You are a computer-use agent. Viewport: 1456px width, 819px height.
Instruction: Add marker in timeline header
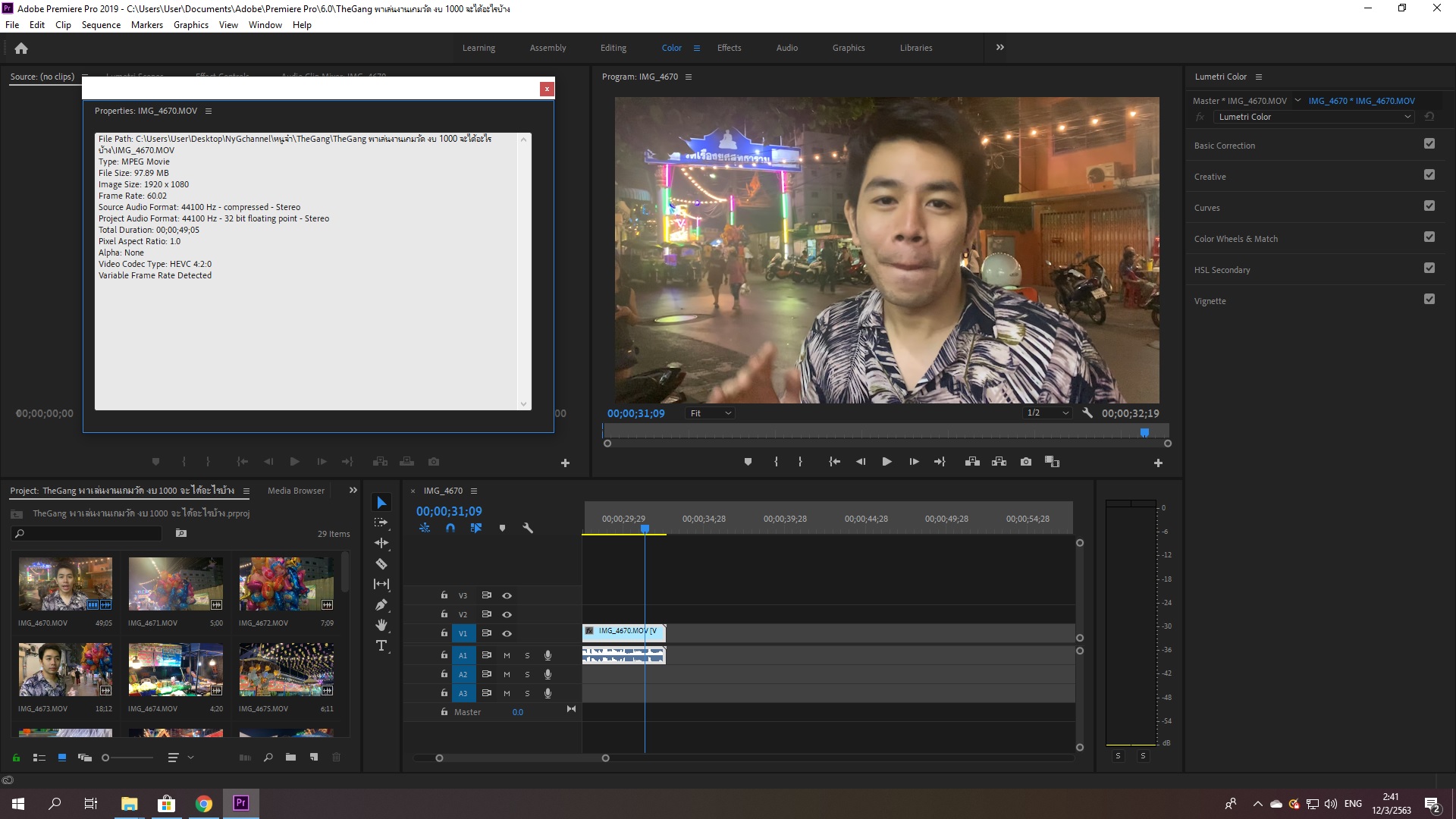coord(502,528)
